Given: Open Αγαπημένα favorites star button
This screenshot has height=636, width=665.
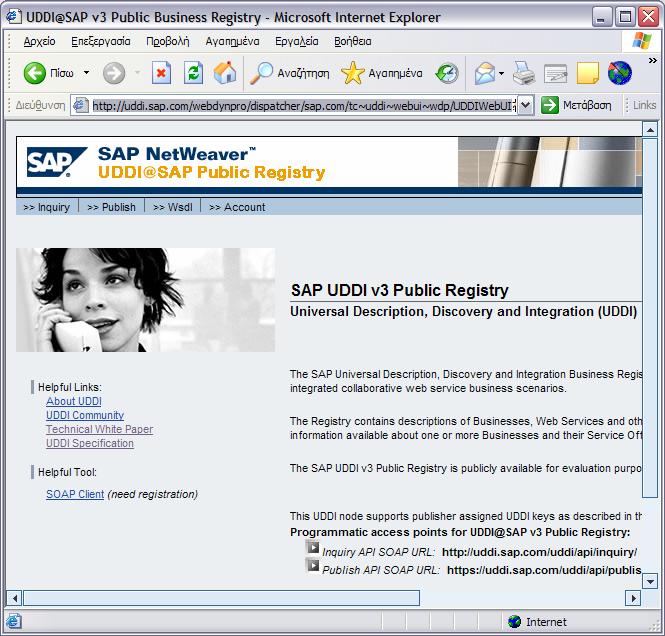Looking at the screenshot, I should click(382, 73).
